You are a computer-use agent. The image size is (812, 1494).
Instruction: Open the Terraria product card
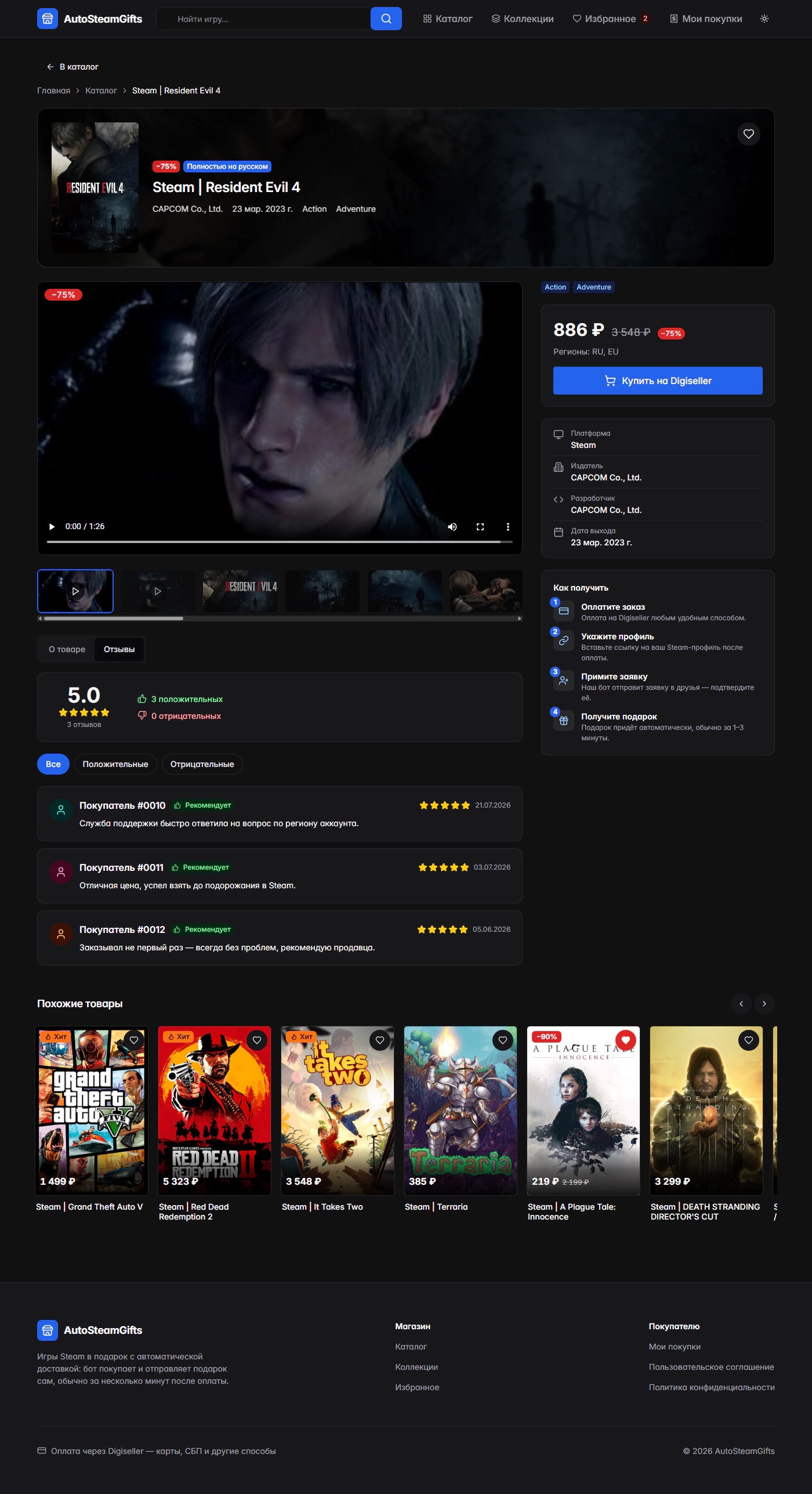461,1120
